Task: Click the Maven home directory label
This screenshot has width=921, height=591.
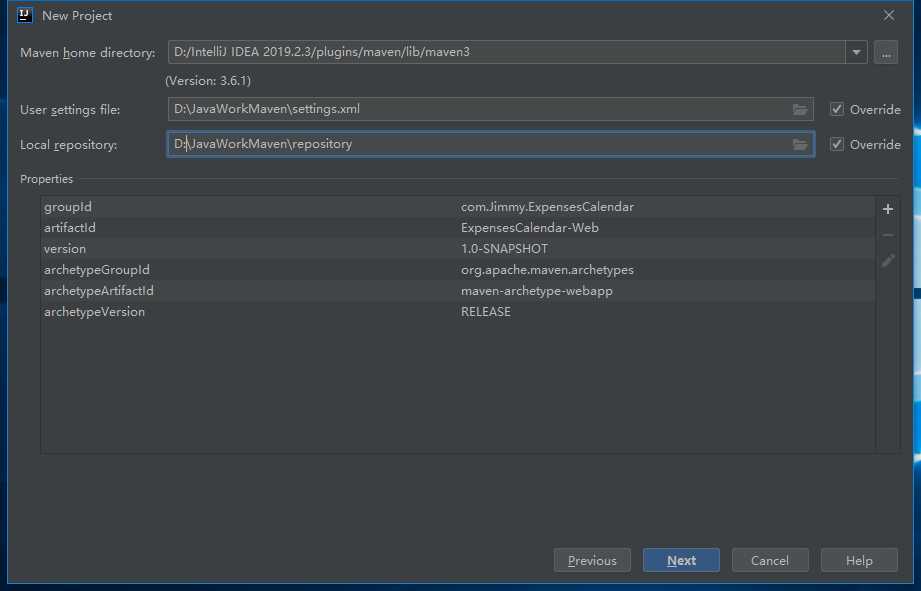Action: [x=88, y=53]
